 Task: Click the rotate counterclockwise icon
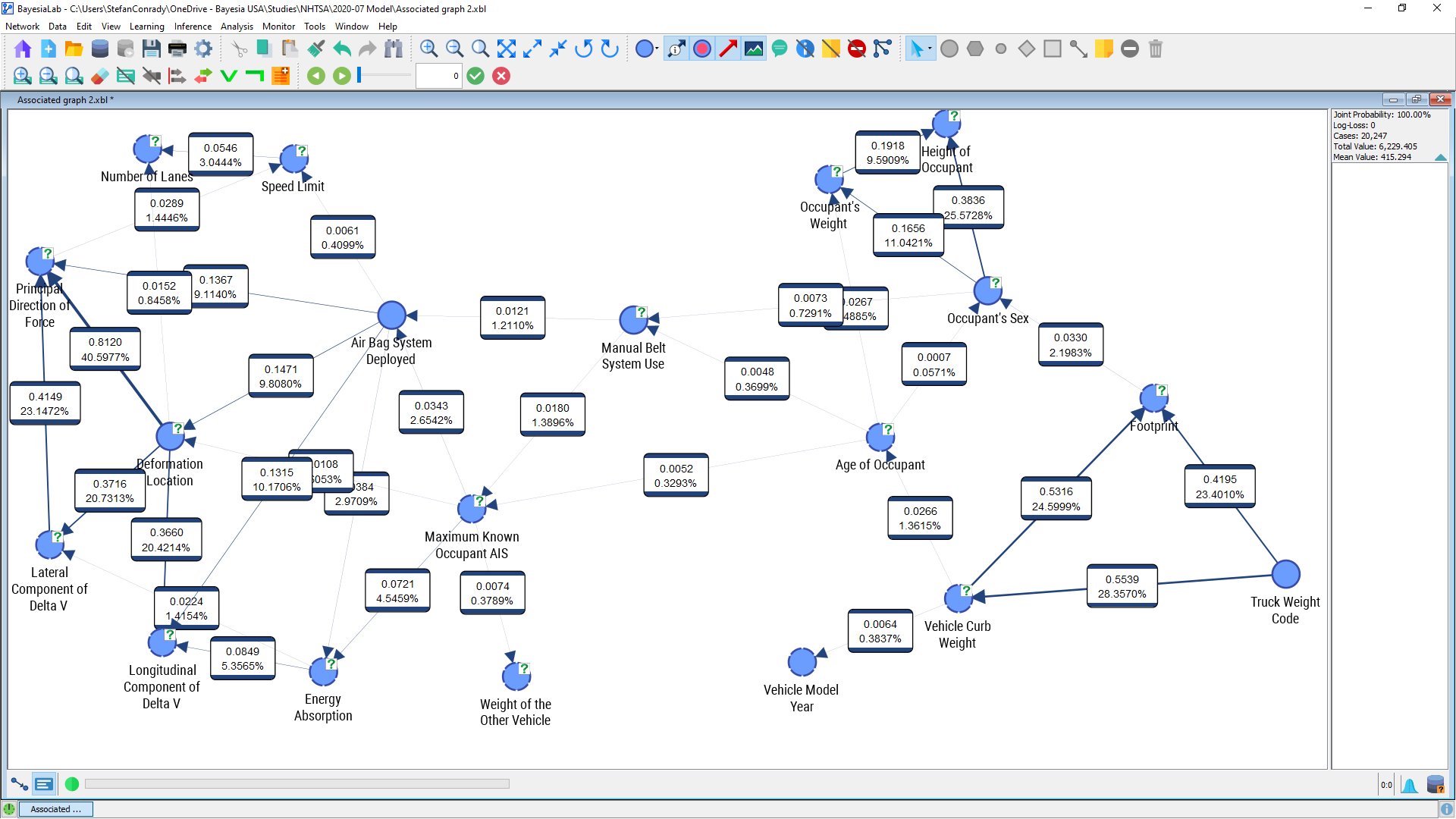[x=583, y=49]
